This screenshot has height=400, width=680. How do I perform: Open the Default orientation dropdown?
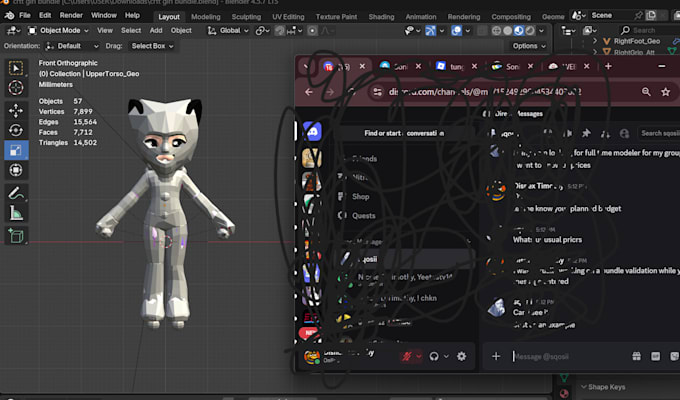point(72,46)
